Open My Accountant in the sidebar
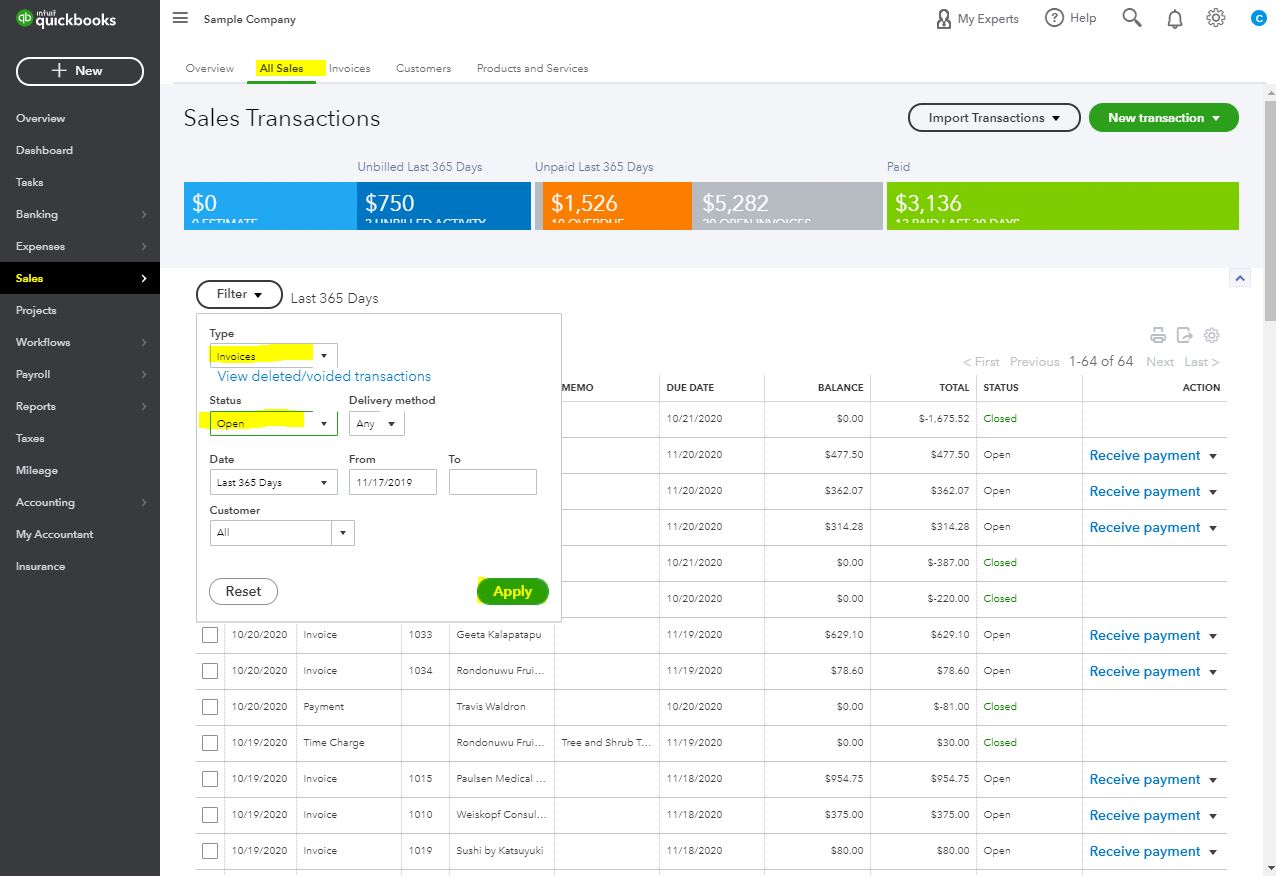Viewport: 1276px width, 876px height. pyautogui.click(x=80, y=534)
